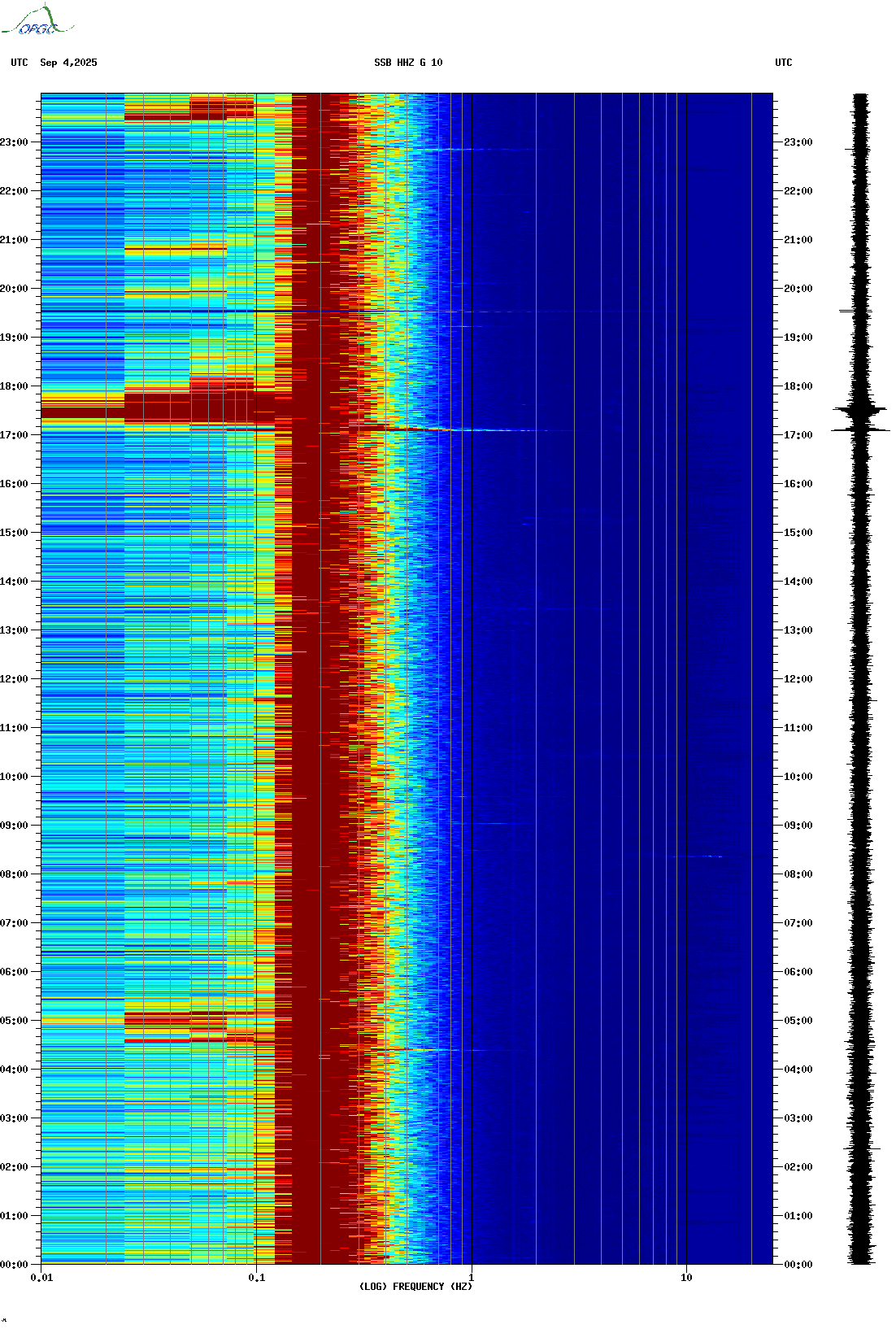Click 00:00 on the left time axis
Image resolution: width=896 pixels, height=1329 pixels.
(14, 1265)
